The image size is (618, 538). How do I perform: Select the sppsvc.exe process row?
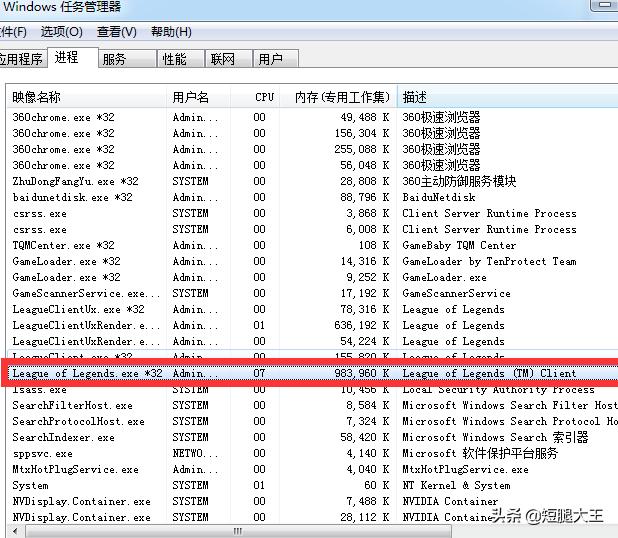point(313,453)
